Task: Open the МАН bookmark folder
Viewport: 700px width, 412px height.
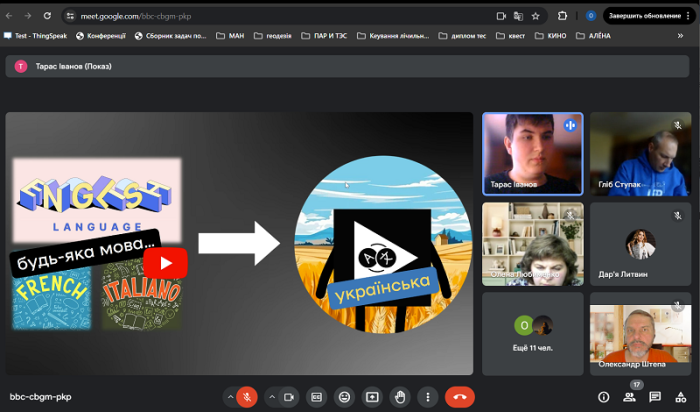Action: (x=229, y=35)
